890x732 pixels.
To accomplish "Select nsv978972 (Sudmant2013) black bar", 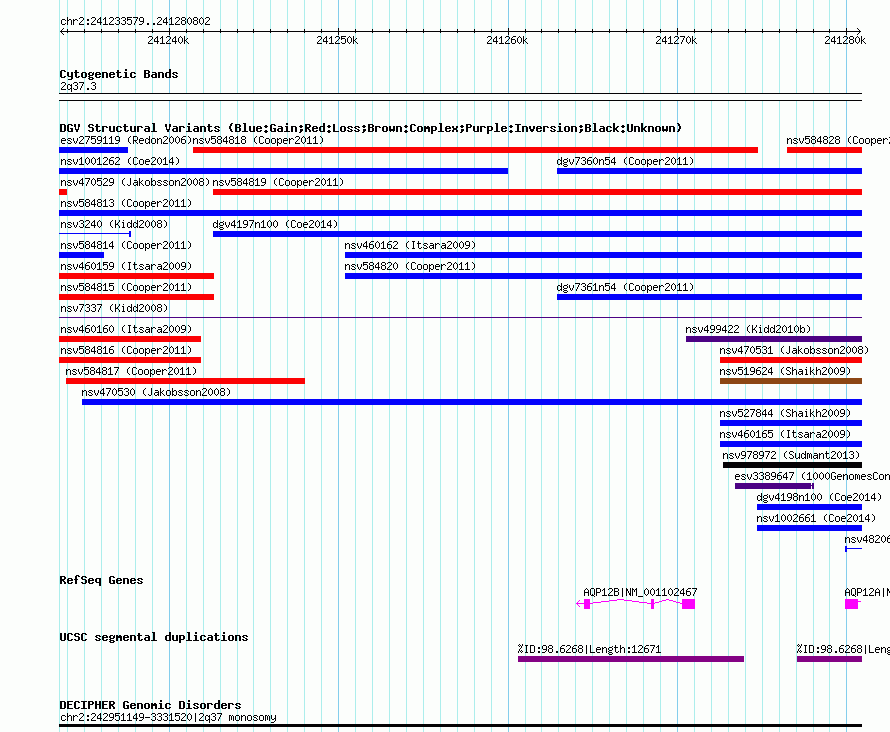I will [792, 465].
